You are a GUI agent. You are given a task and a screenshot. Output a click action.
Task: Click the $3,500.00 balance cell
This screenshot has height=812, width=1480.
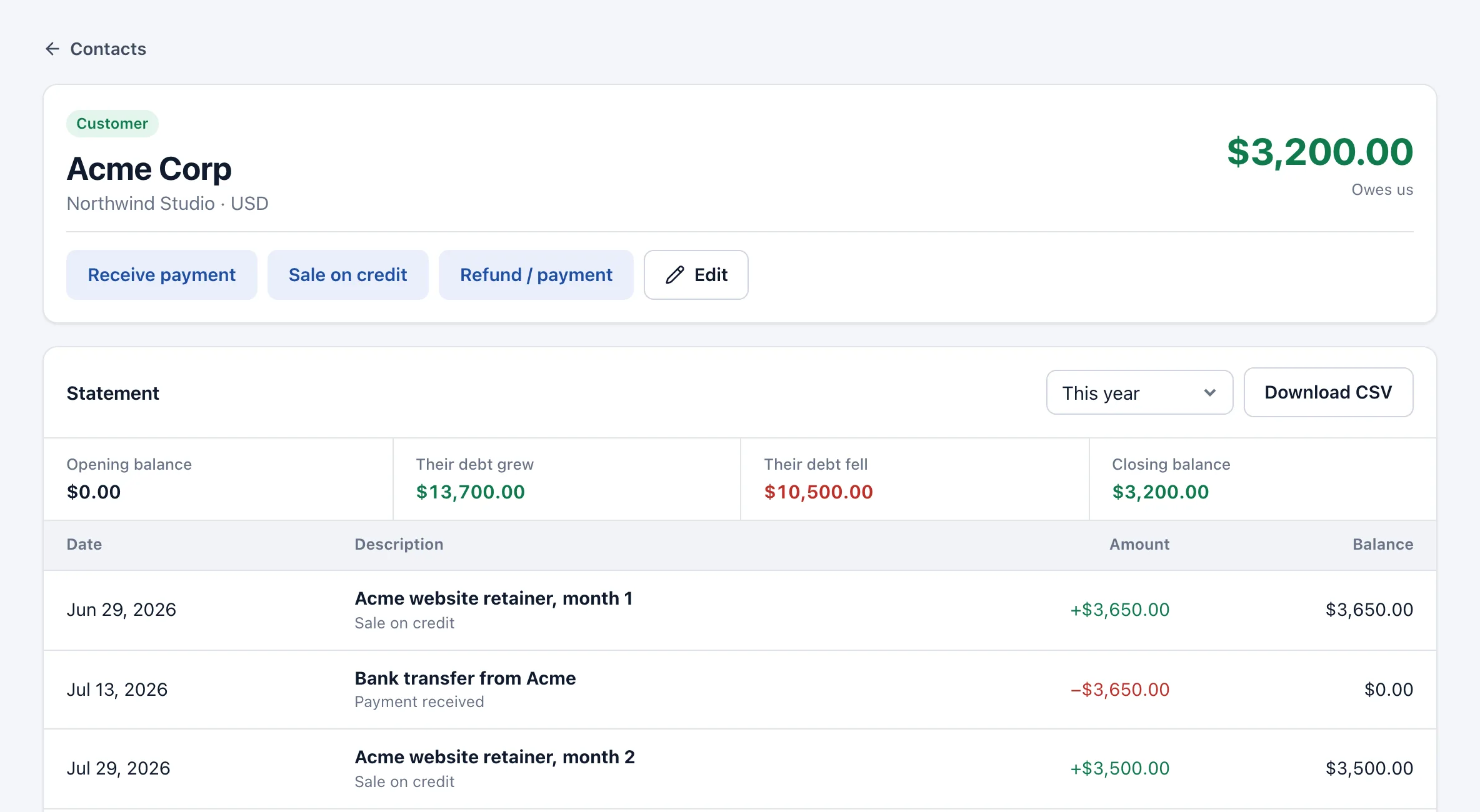click(1369, 768)
